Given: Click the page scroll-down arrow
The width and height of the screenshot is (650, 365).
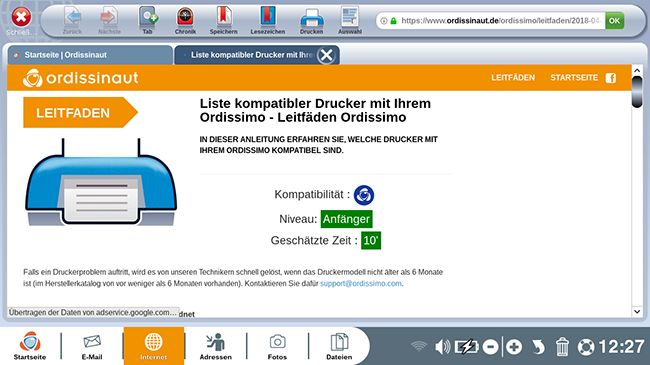Looking at the screenshot, I should click(637, 311).
